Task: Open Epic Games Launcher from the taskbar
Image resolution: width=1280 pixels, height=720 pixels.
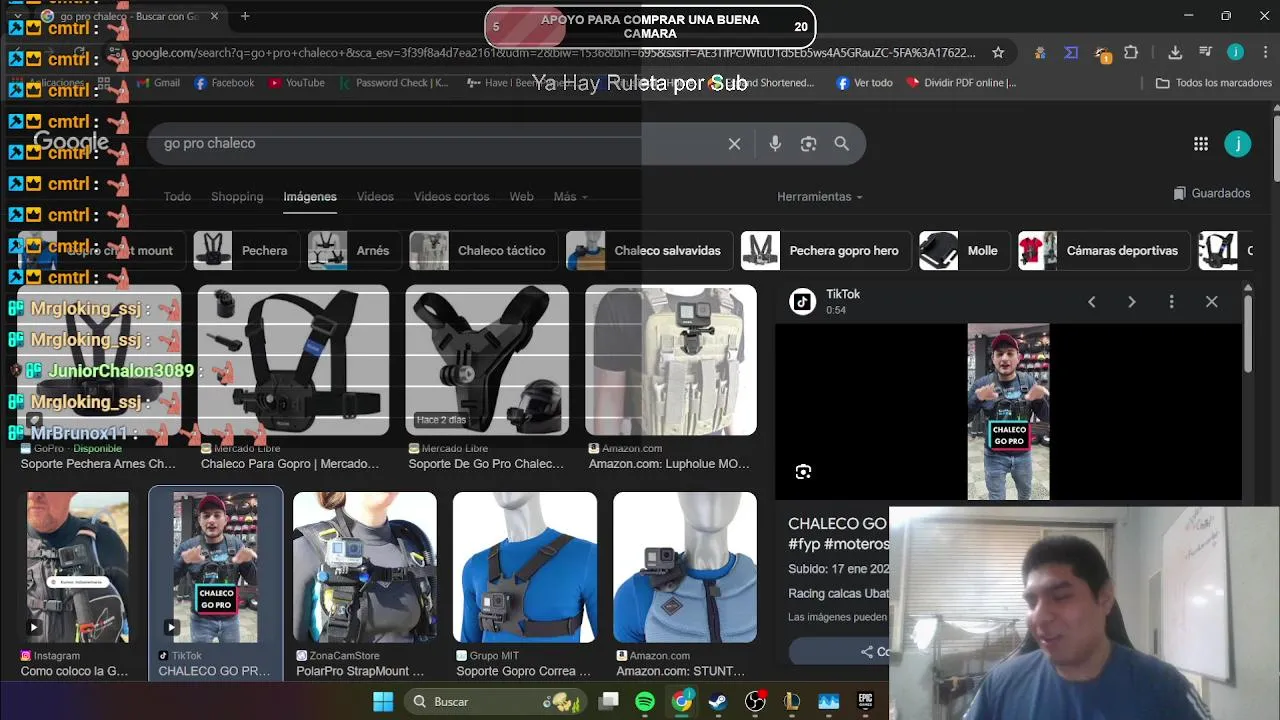Action: pos(865,702)
